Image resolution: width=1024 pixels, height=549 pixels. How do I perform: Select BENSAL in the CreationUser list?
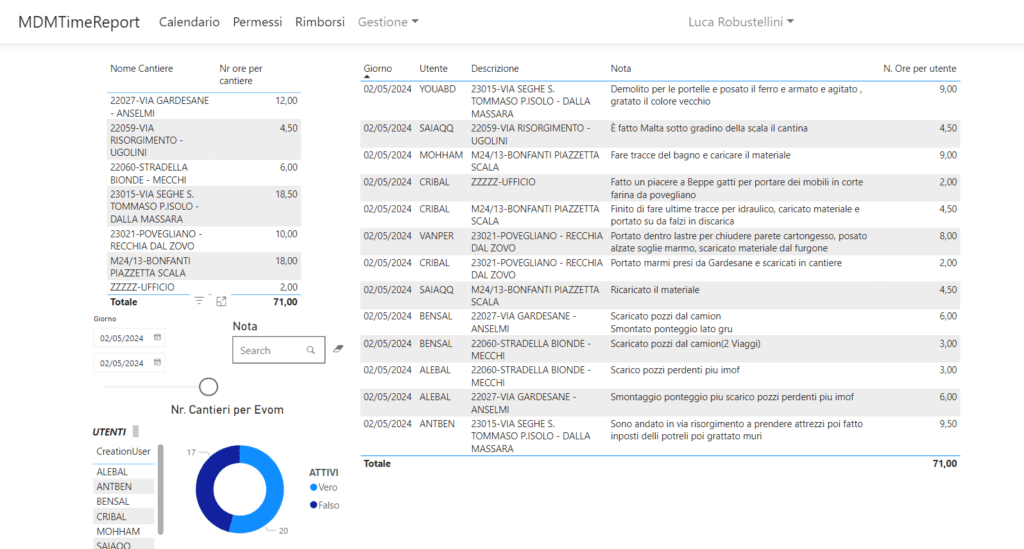pyautogui.click(x=113, y=501)
